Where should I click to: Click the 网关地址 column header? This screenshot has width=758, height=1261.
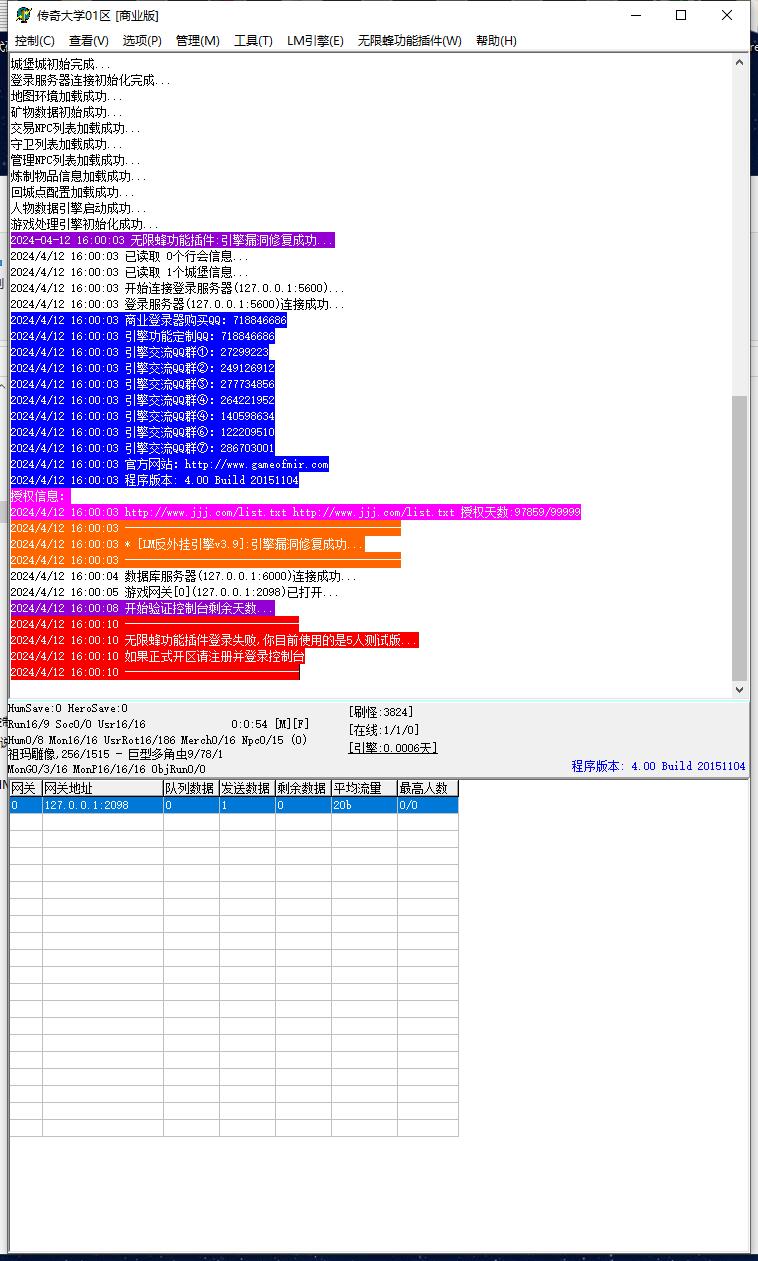(103, 788)
